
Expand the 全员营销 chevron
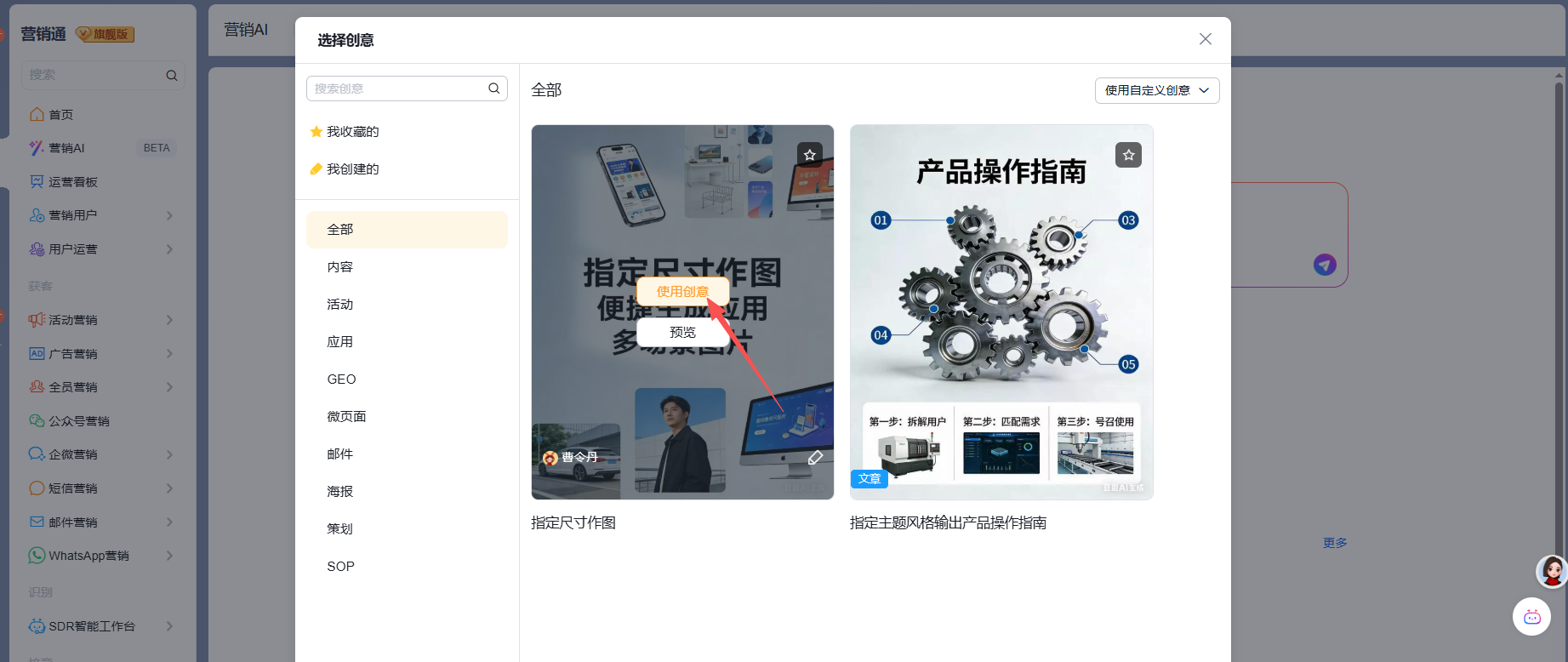pyautogui.click(x=169, y=387)
